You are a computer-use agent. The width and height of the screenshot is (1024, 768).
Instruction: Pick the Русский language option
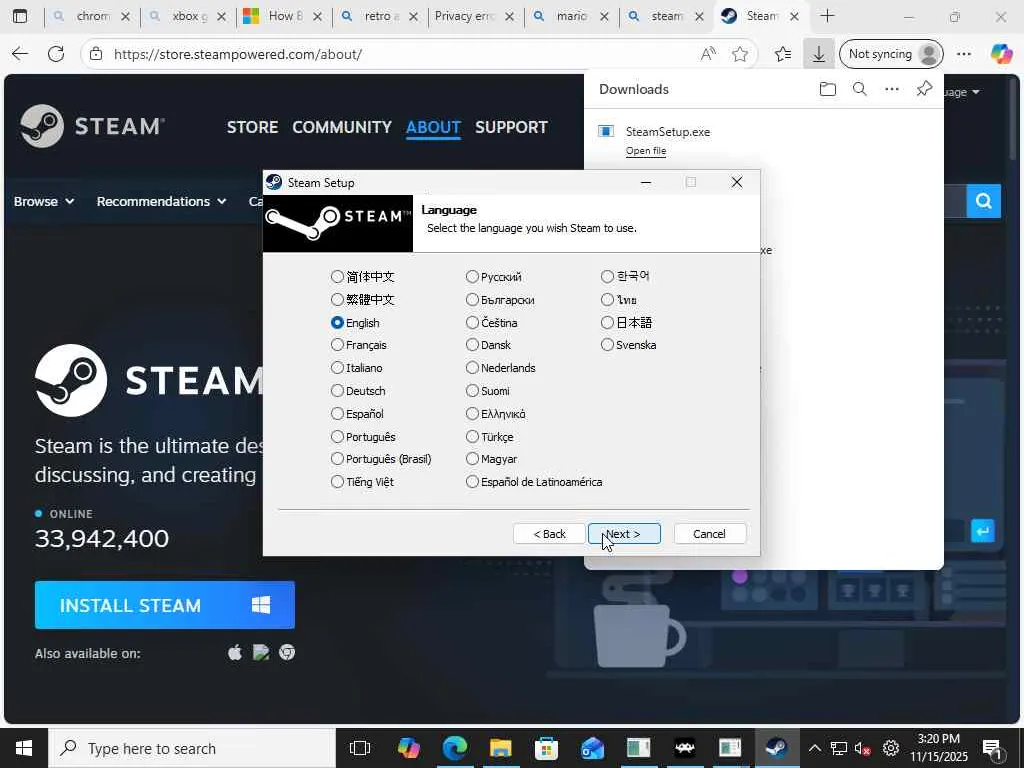click(472, 277)
